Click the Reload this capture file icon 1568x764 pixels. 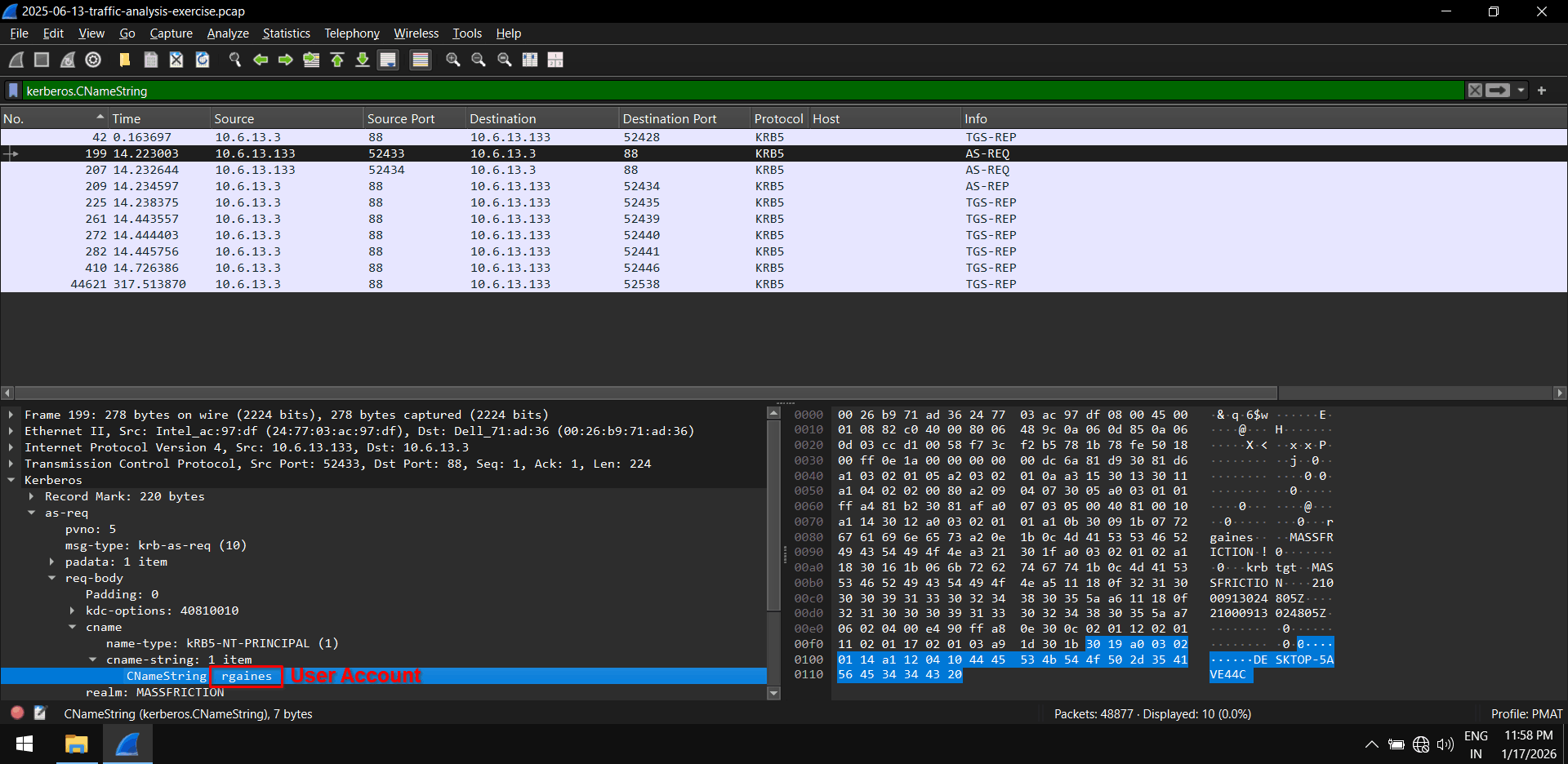tap(203, 60)
